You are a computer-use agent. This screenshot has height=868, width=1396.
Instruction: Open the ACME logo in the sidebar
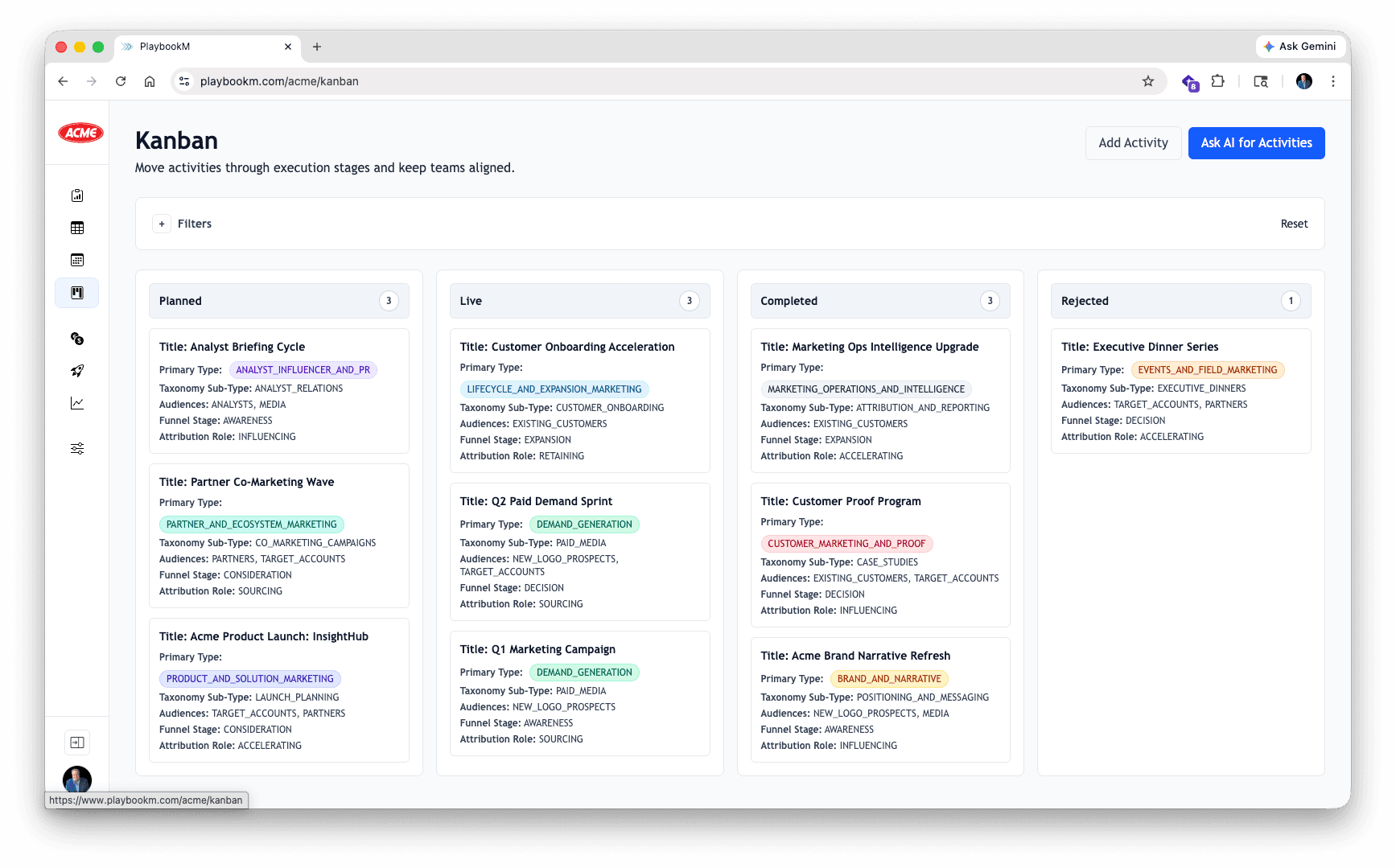click(80, 133)
